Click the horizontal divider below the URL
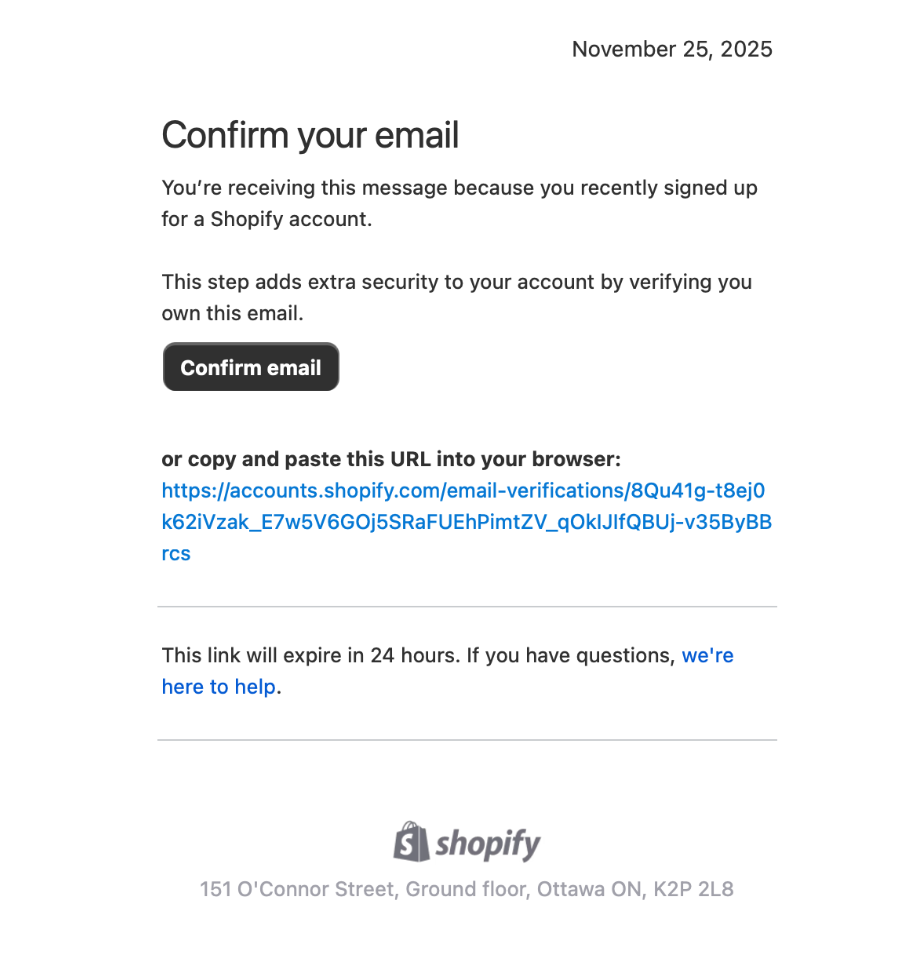Viewport: 913px width, 953px height. pyautogui.click(x=467, y=606)
